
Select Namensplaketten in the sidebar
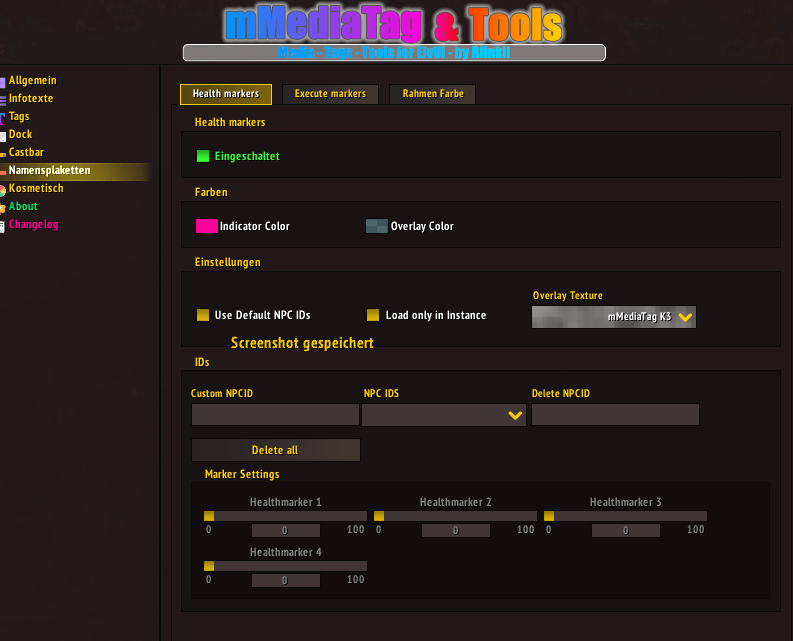click(50, 171)
